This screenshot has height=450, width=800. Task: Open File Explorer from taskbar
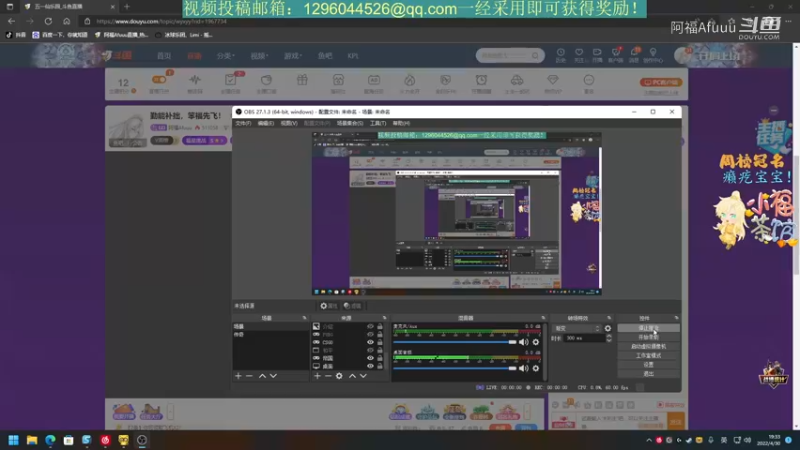point(32,440)
